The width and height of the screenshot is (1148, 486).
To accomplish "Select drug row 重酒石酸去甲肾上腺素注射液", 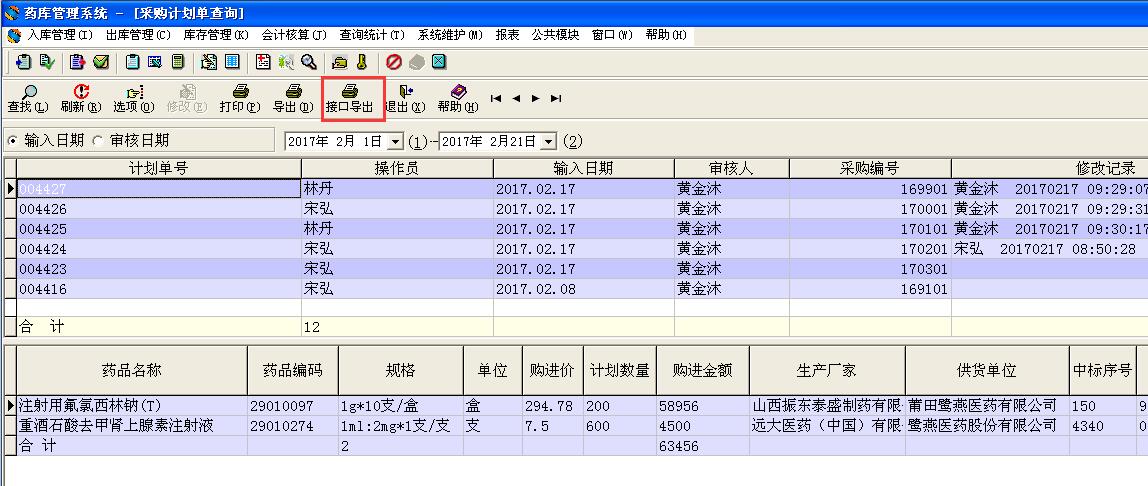I will tap(575, 425).
